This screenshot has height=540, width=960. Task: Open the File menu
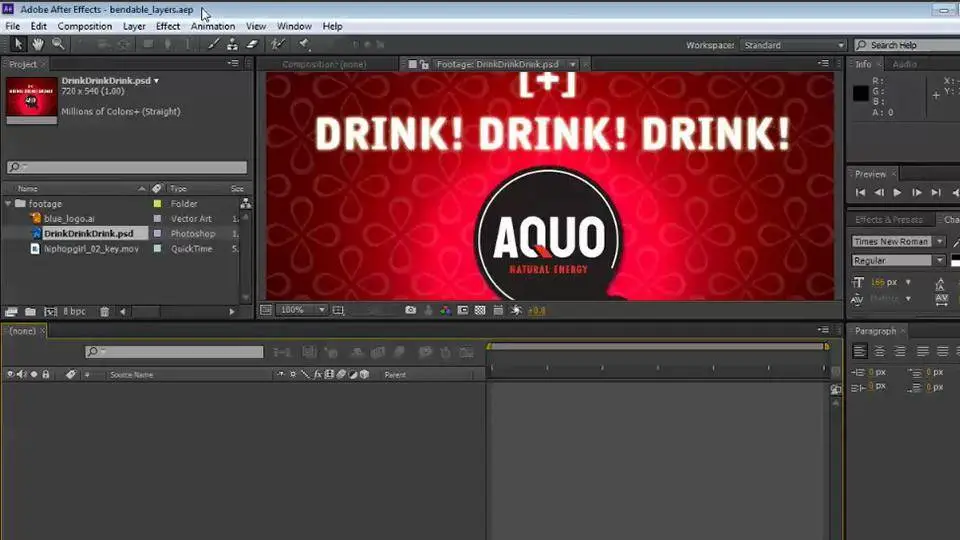(x=12, y=26)
